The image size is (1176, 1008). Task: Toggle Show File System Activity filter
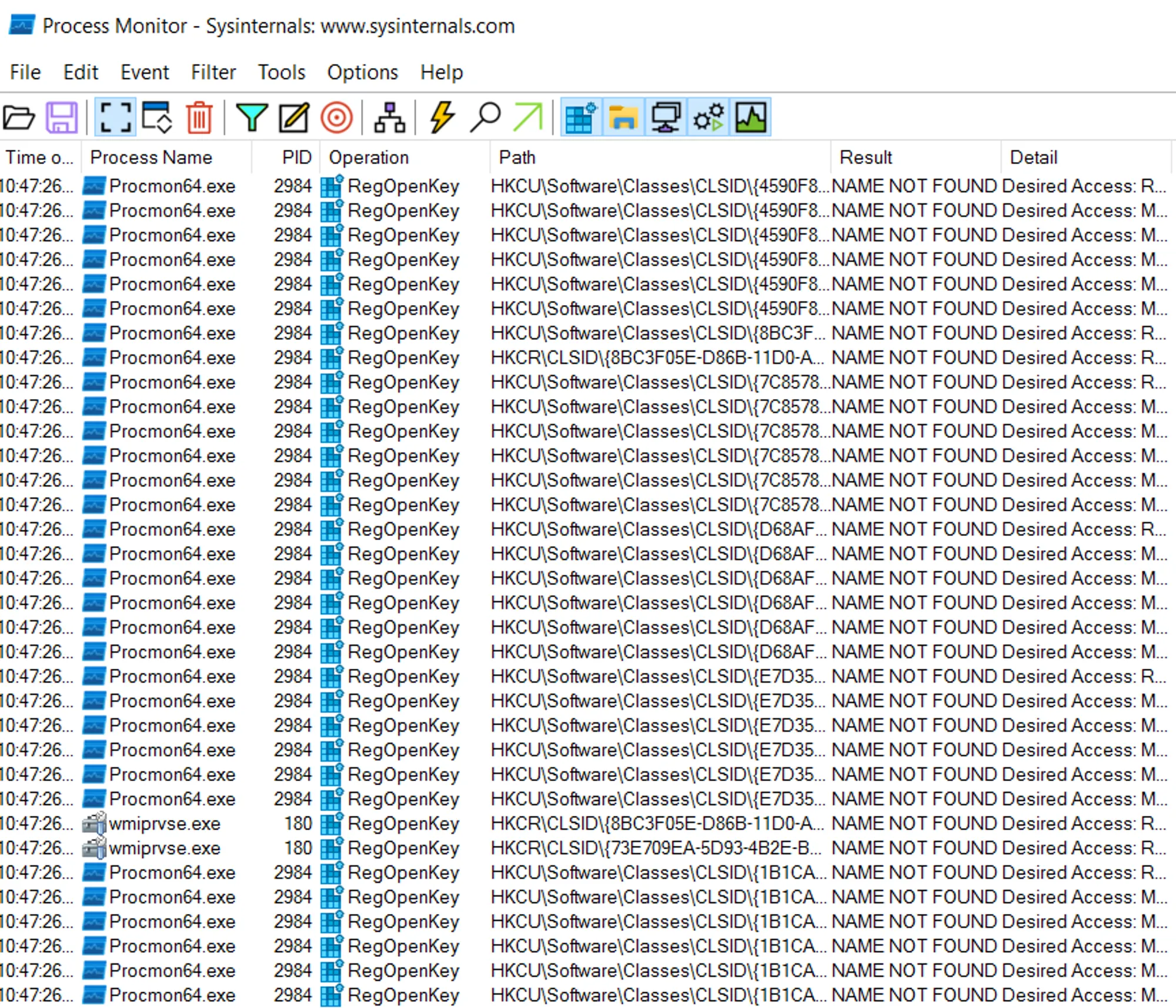[623, 118]
